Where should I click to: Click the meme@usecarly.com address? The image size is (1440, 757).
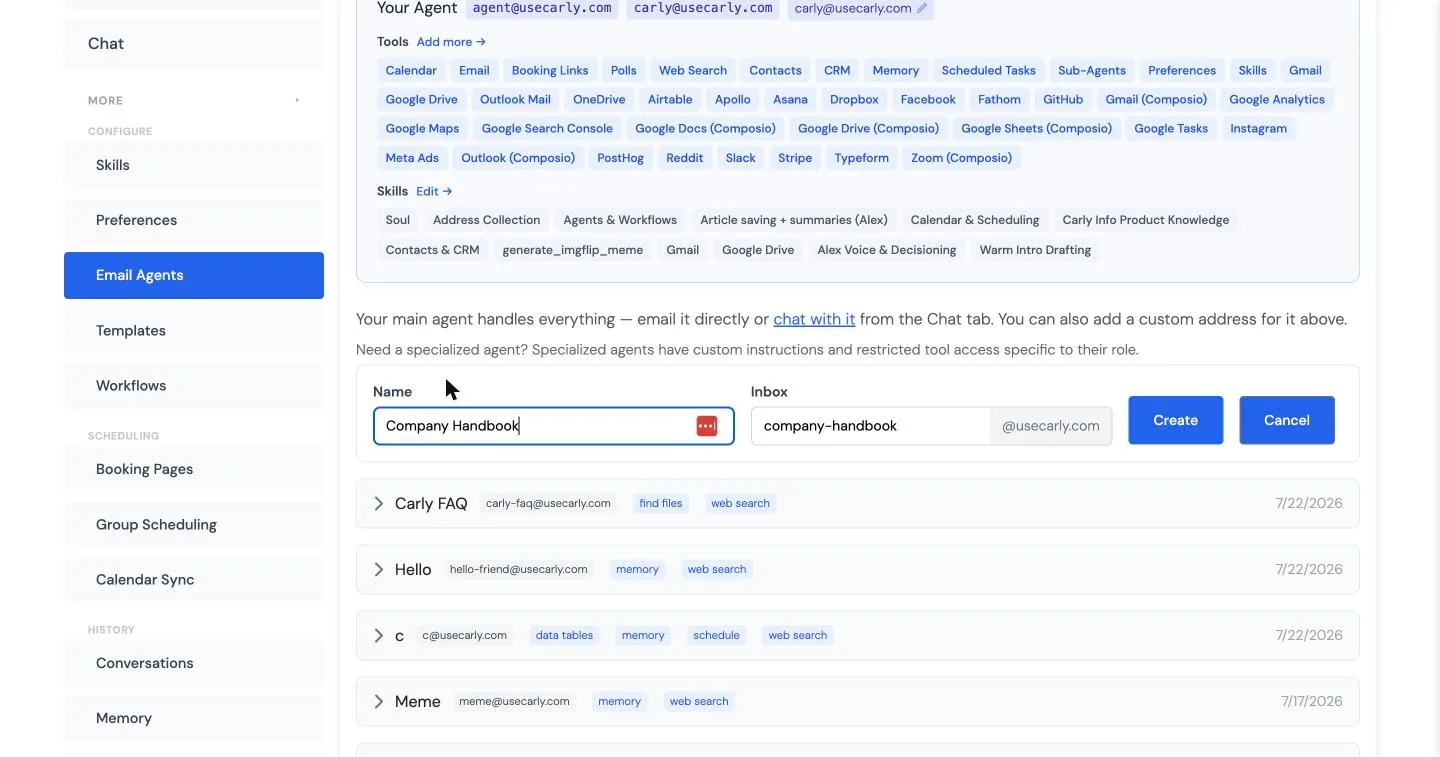pyautogui.click(x=514, y=702)
